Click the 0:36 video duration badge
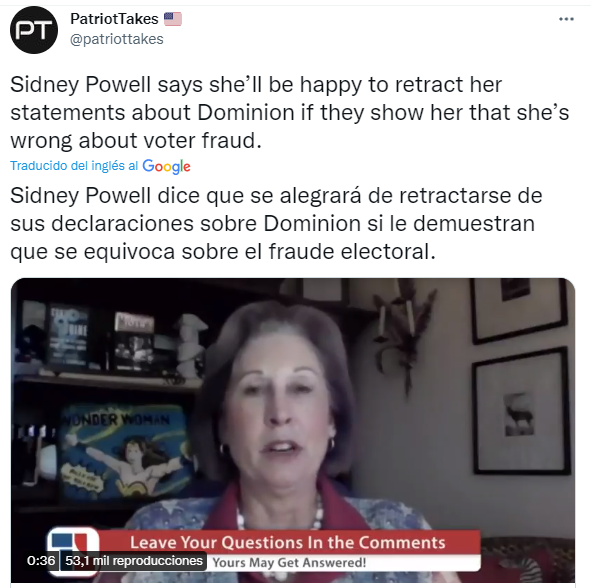Image resolution: width=591 pixels, height=588 pixels. pyautogui.click(x=41, y=561)
